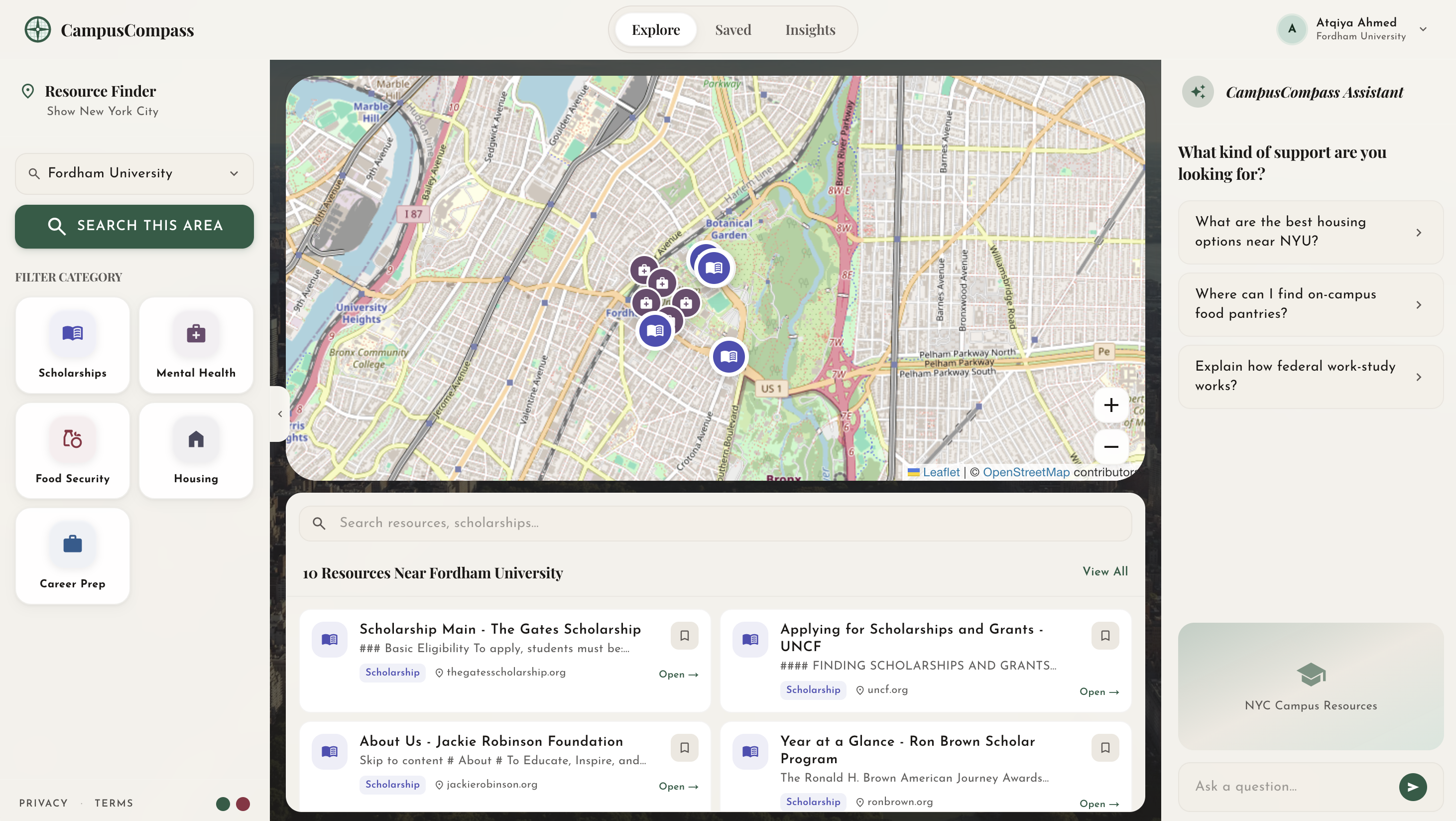The width and height of the screenshot is (1456, 821).
Task: Bookmark the UNCF Scholarships and Grants card
Action: (1105, 636)
